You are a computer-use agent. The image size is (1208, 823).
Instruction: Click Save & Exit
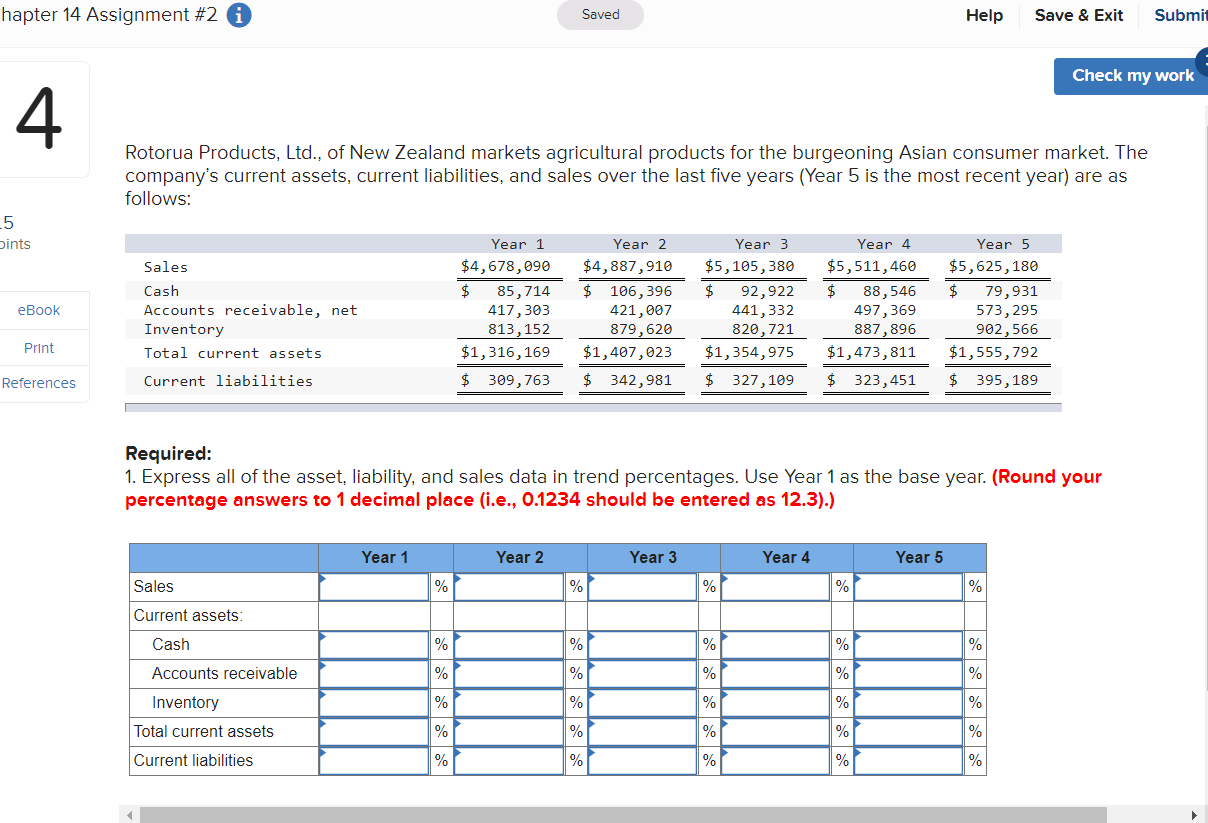(x=1078, y=15)
